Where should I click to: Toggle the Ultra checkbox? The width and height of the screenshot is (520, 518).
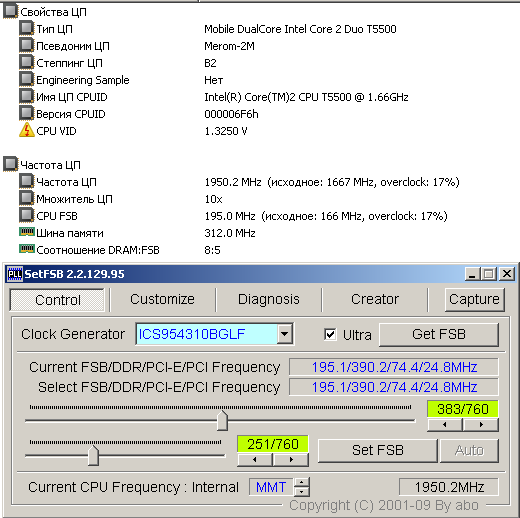[330, 334]
